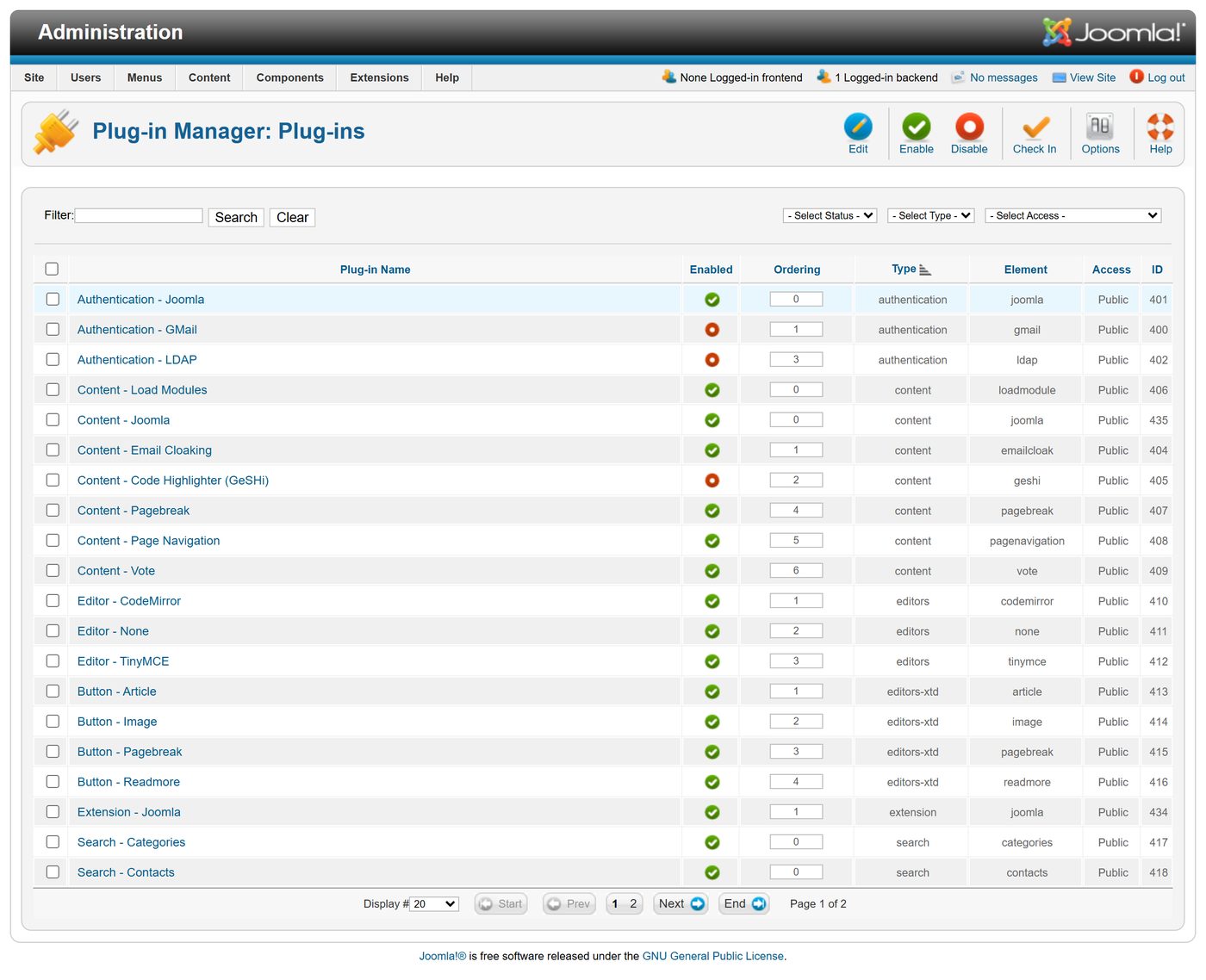Open the Select Status dropdown

830,215
